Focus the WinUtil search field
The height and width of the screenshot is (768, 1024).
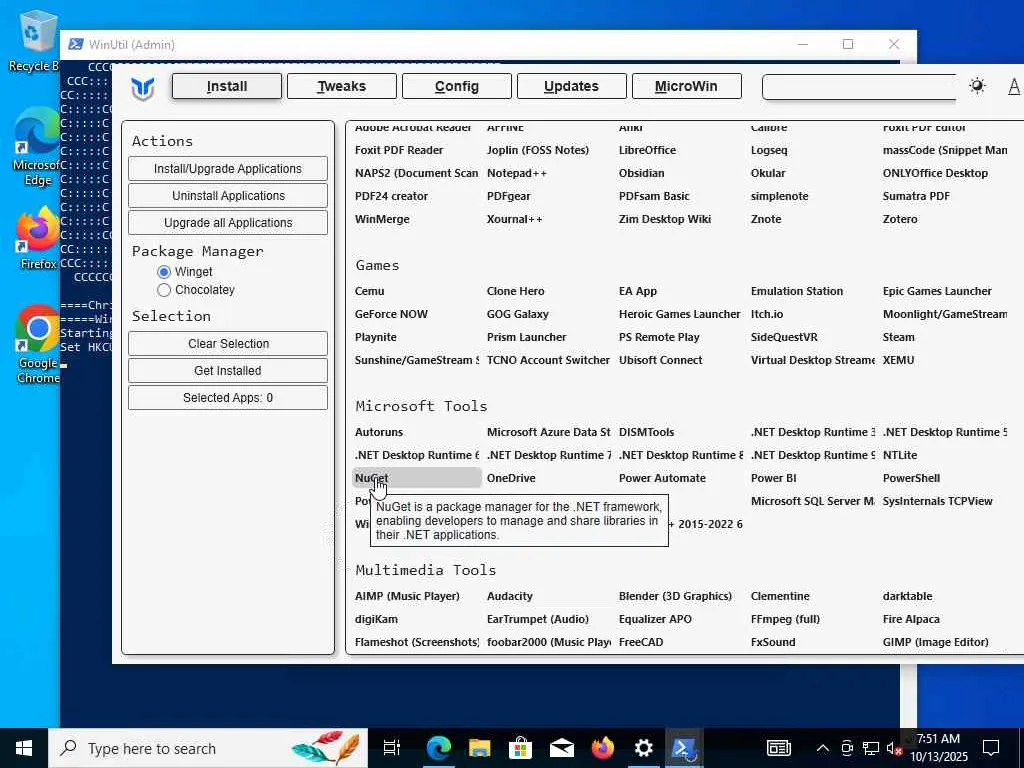[859, 87]
